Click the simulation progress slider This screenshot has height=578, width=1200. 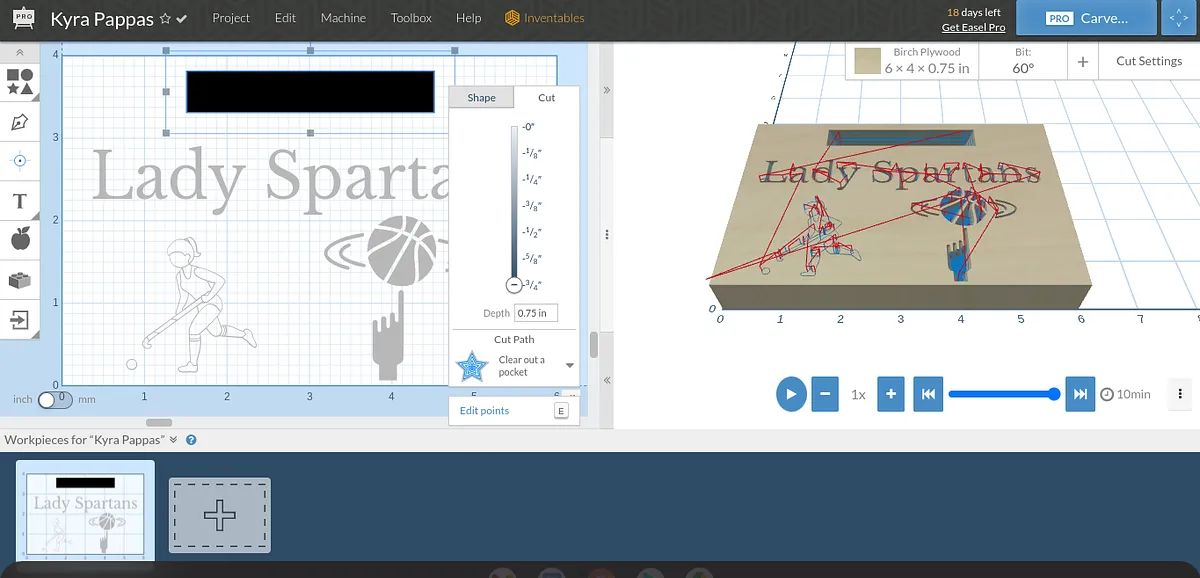1000,394
